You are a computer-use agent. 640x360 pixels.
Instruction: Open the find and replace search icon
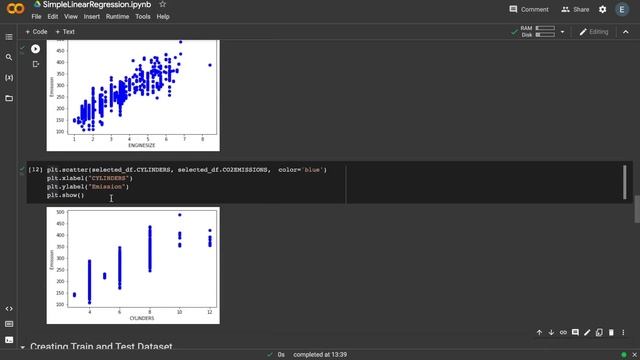tap(9, 57)
